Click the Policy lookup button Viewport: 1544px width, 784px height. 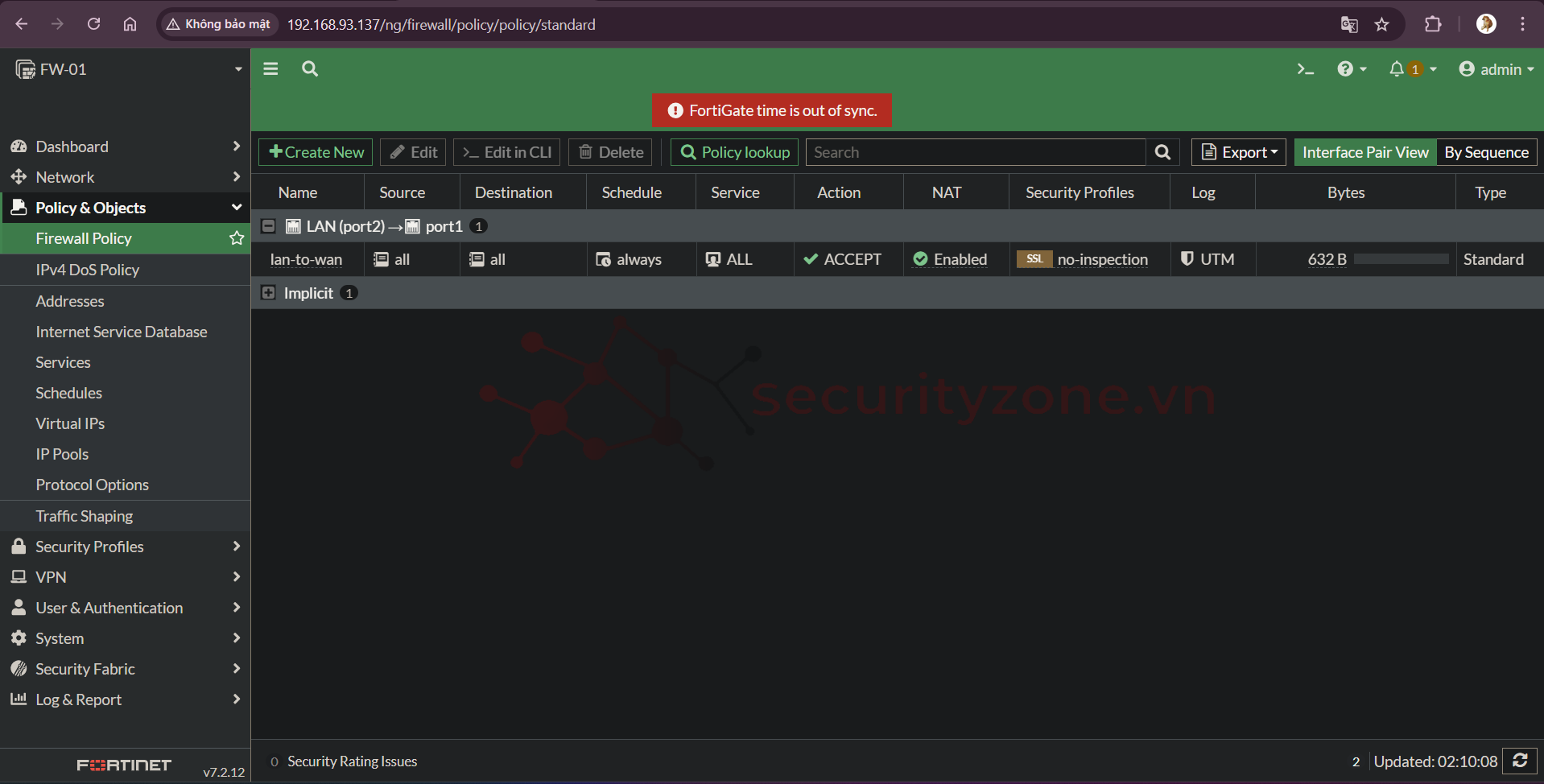734,152
